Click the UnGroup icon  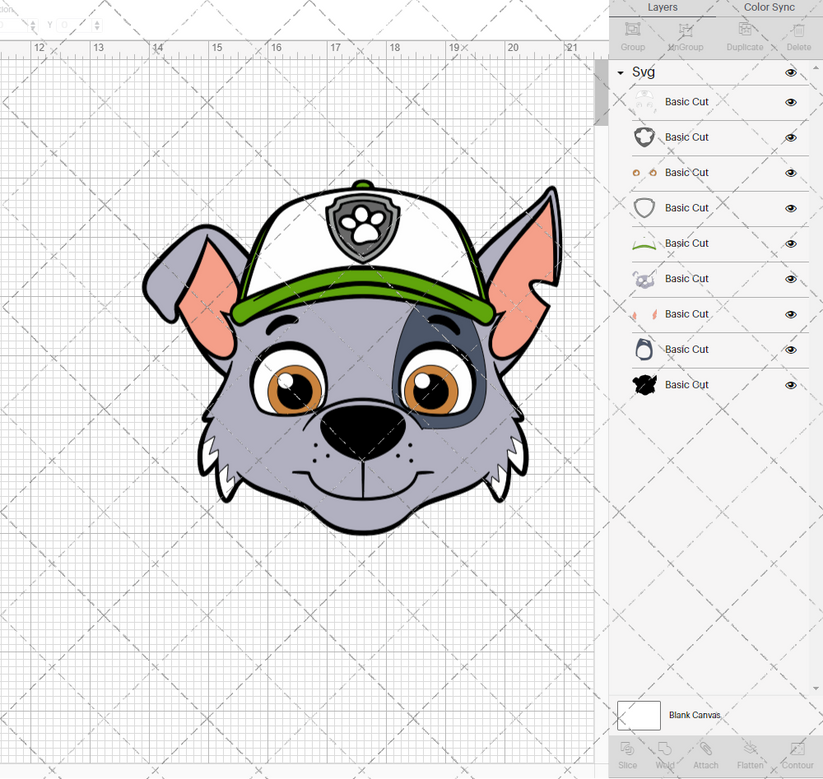(685, 39)
